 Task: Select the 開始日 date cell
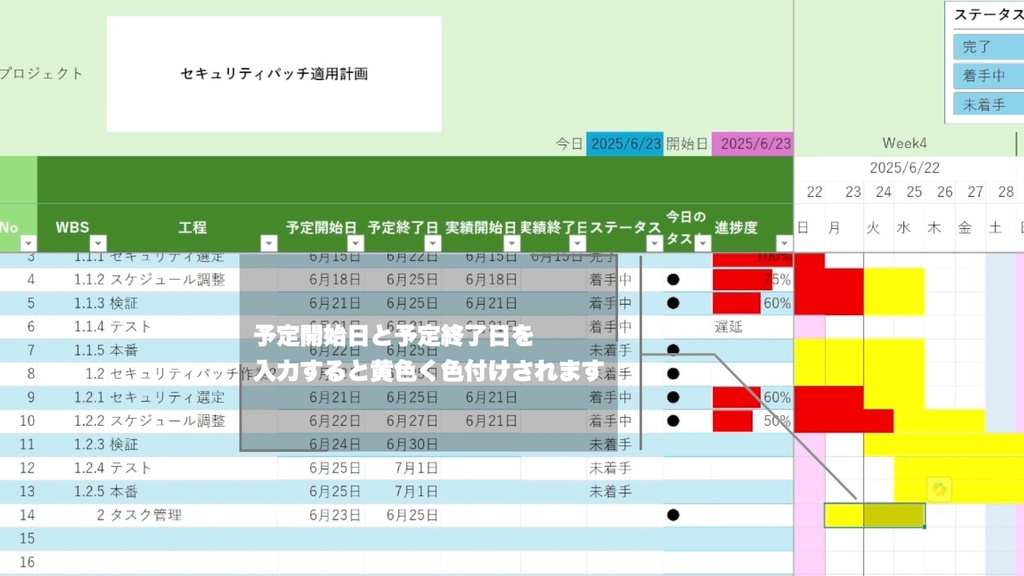[x=756, y=143]
